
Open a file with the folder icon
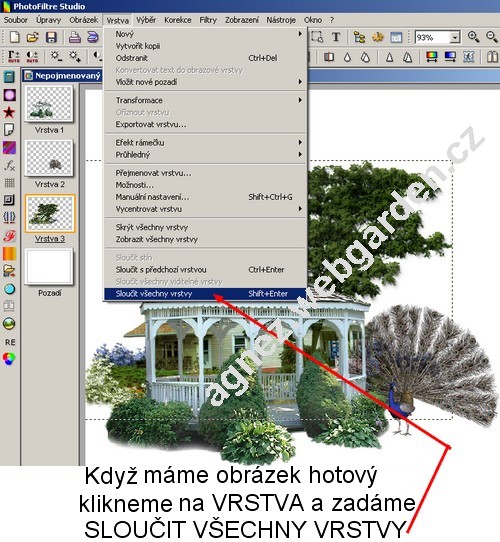[x=33, y=37]
